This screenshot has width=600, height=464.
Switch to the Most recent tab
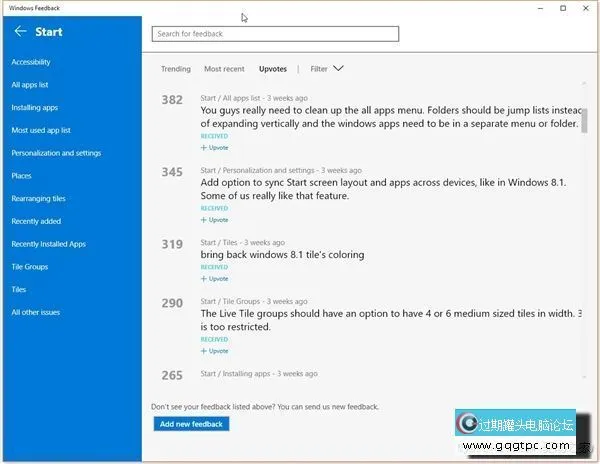pyautogui.click(x=224, y=69)
